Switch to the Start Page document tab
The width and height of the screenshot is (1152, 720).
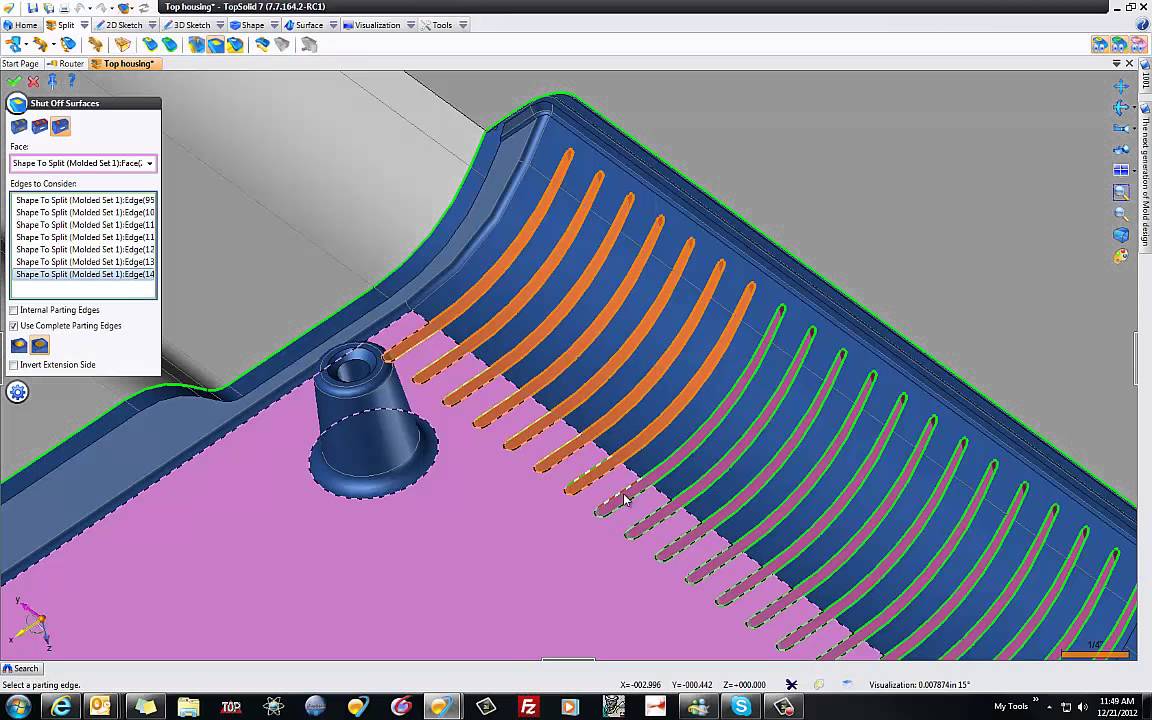21,64
